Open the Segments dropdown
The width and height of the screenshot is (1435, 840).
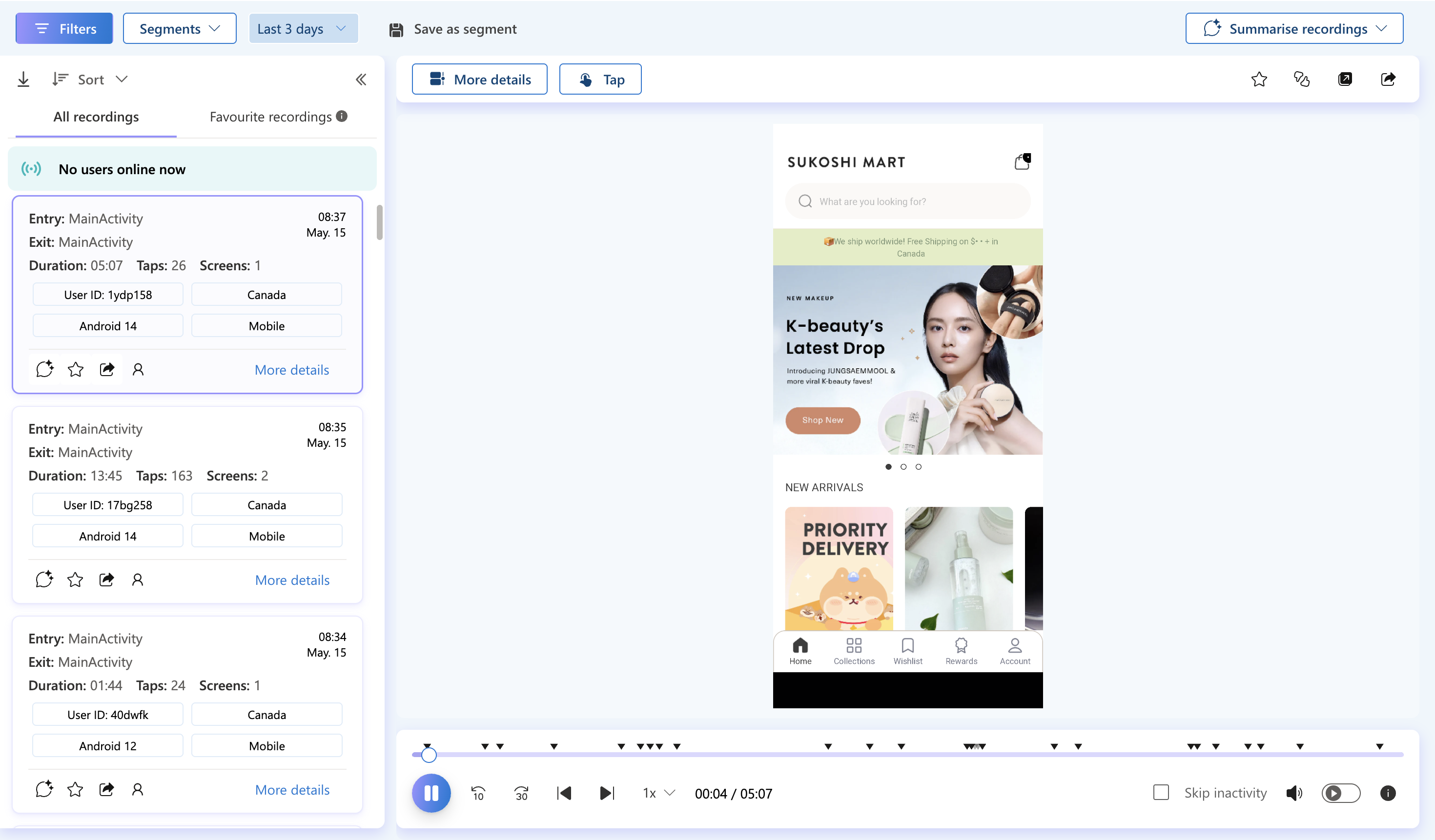pyautogui.click(x=180, y=28)
